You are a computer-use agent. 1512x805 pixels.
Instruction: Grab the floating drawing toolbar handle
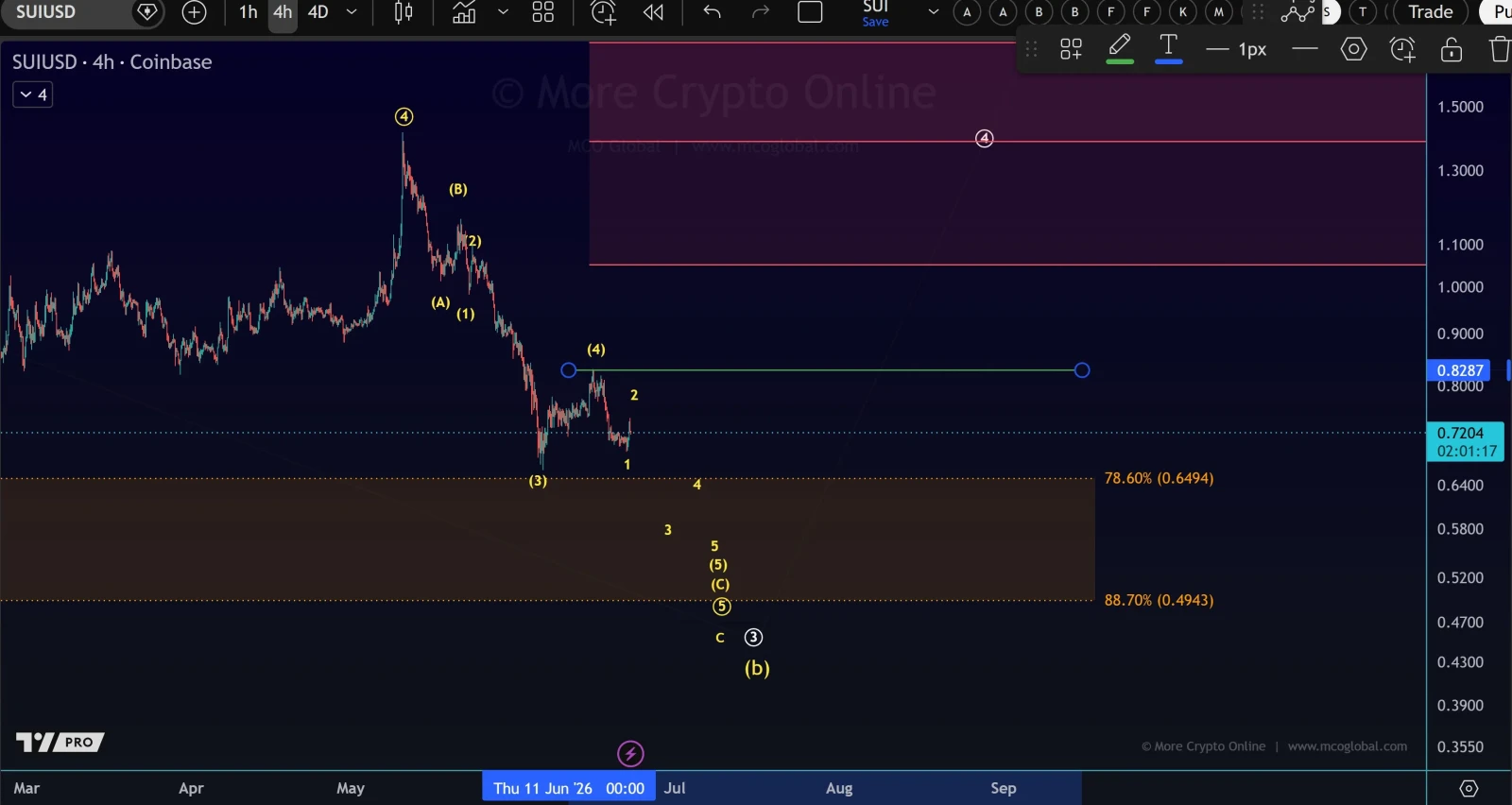point(1031,49)
